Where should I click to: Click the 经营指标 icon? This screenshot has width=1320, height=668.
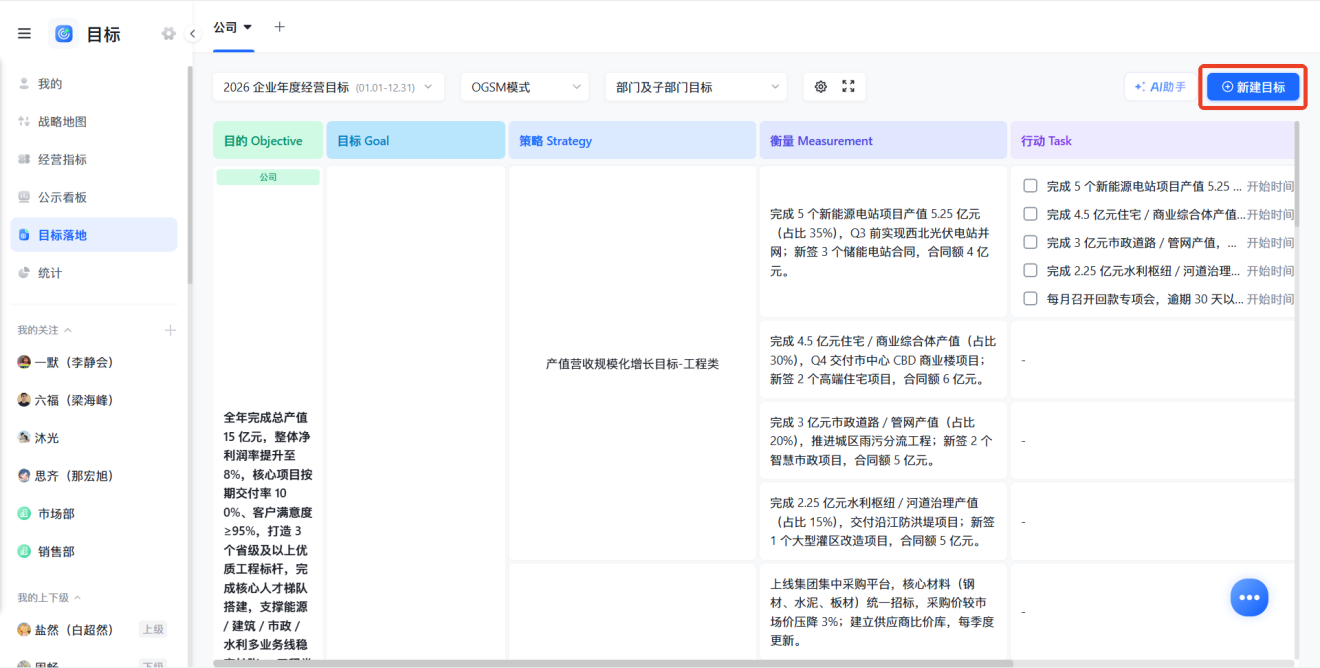24,160
